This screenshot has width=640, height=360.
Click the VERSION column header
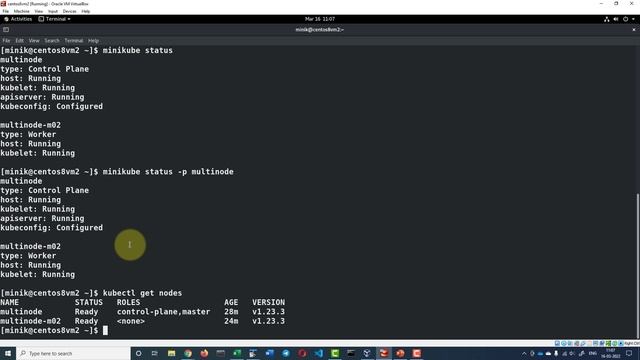point(268,302)
